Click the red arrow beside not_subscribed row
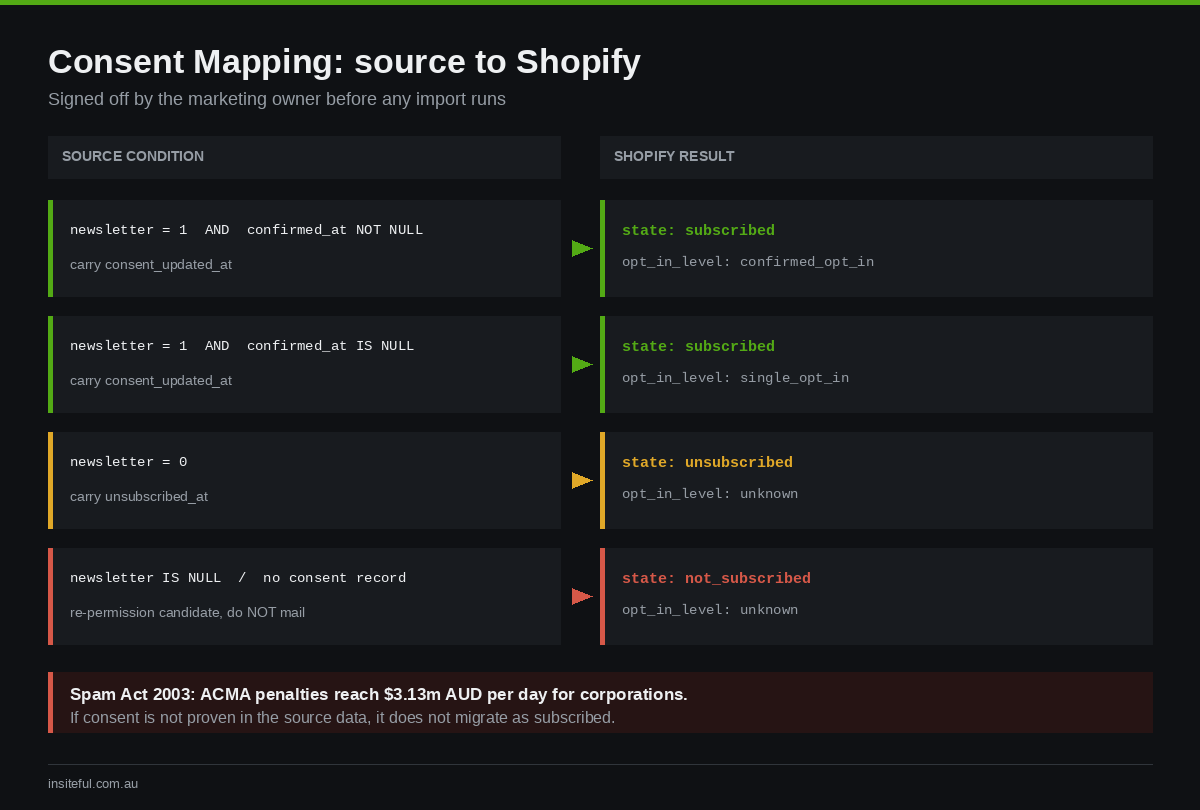 tap(582, 596)
